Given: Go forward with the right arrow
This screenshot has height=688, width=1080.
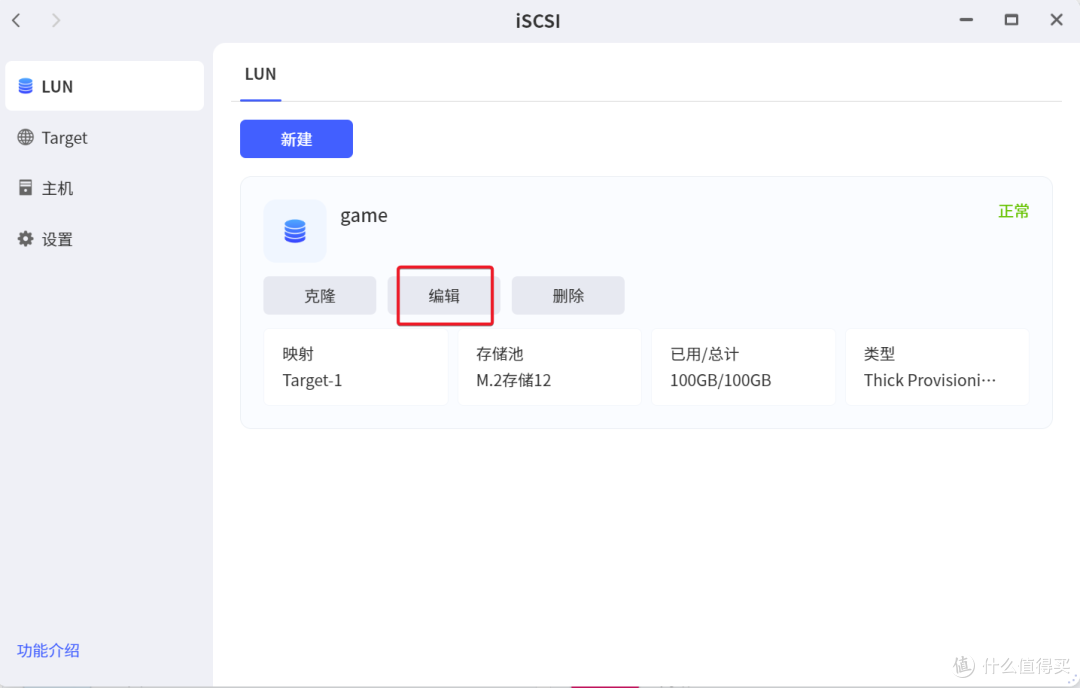Looking at the screenshot, I should pos(56,21).
